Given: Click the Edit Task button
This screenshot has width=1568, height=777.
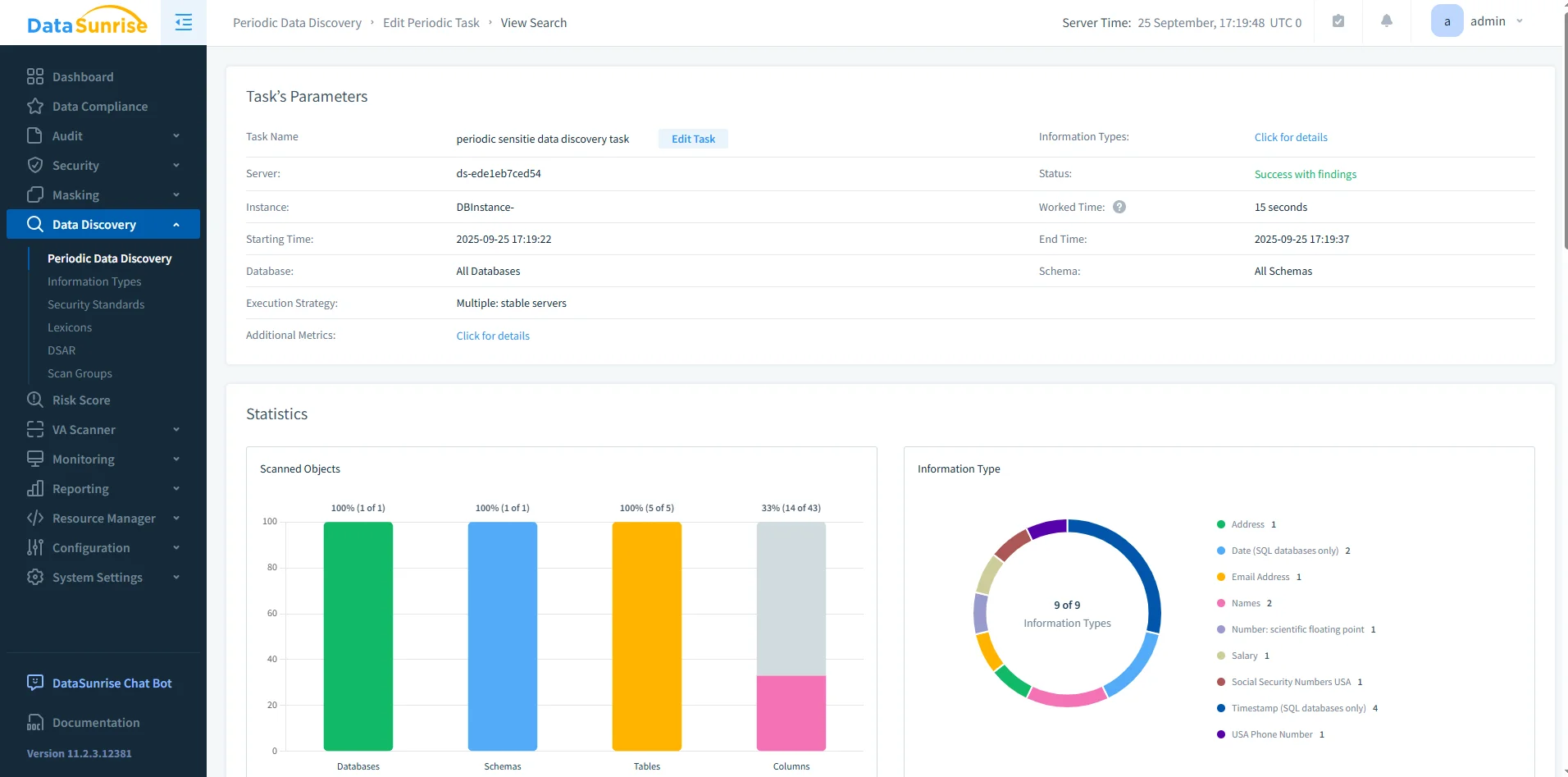Looking at the screenshot, I should (x=692, y=138).
